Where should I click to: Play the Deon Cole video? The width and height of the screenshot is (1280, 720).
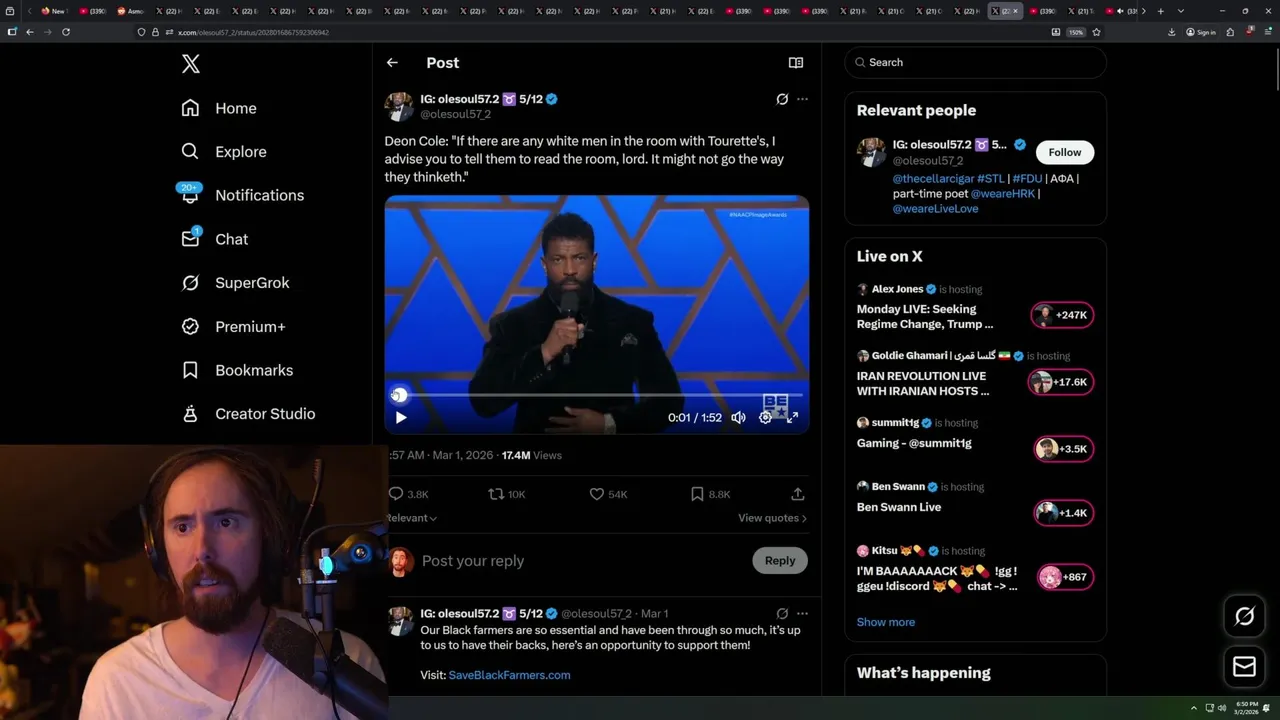401,417
